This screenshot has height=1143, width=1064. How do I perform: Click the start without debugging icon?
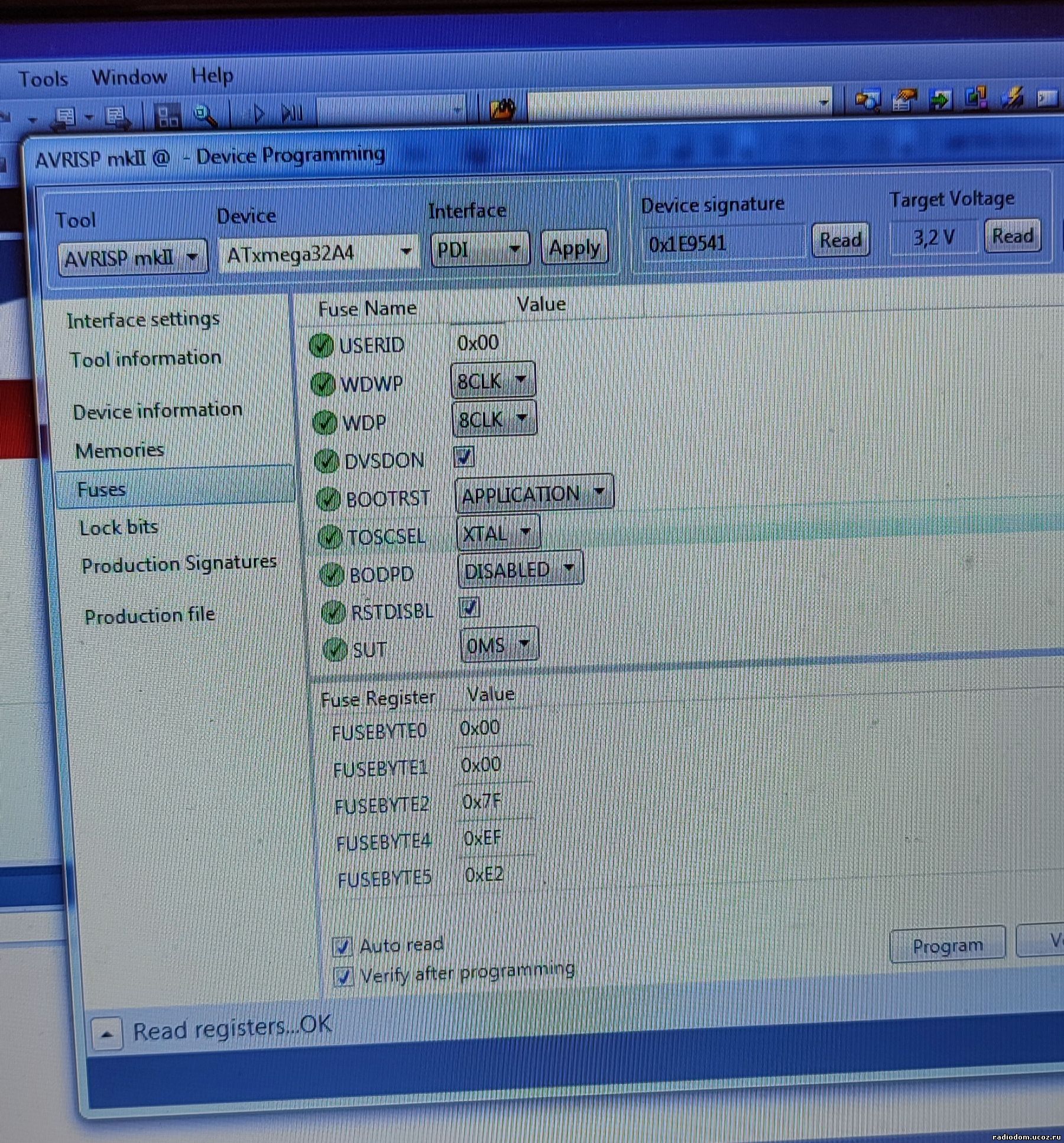point(292,112)
